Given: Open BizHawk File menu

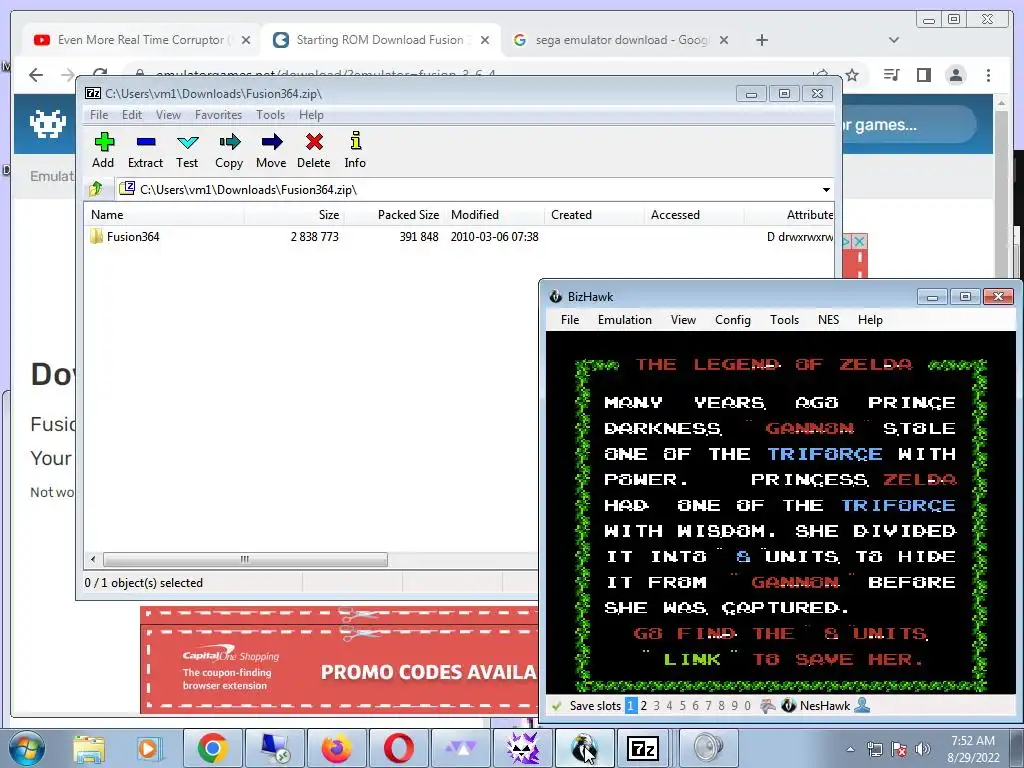Looking at the screenshot, I should [570, 320].
